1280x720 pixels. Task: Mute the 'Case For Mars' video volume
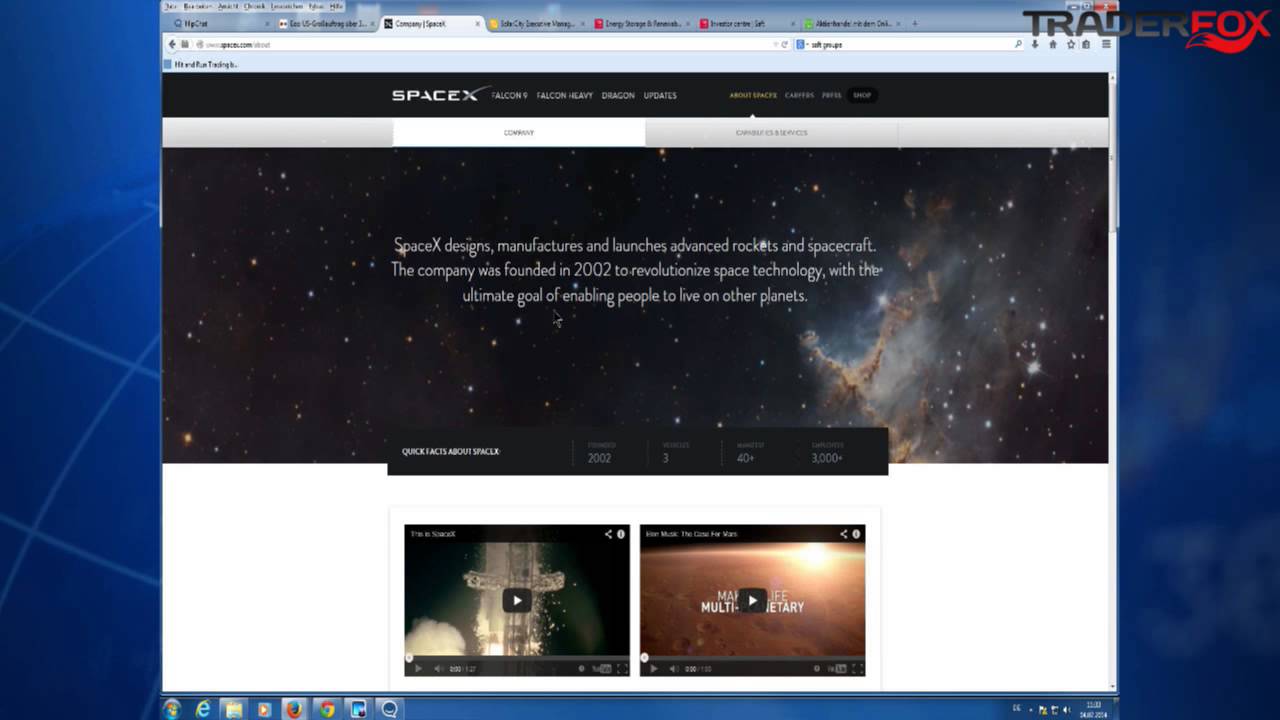[674, 669]
